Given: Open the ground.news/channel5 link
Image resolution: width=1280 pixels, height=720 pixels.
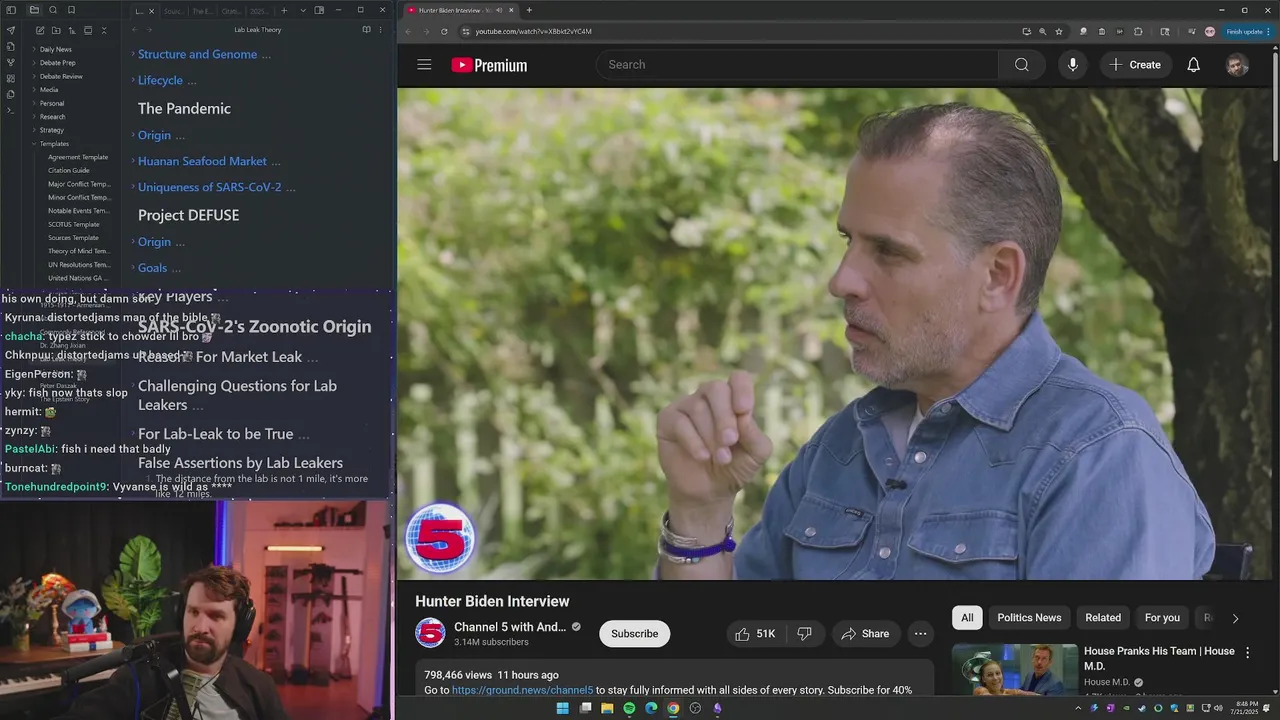Looking at the screenshot, I should point(522,690).
